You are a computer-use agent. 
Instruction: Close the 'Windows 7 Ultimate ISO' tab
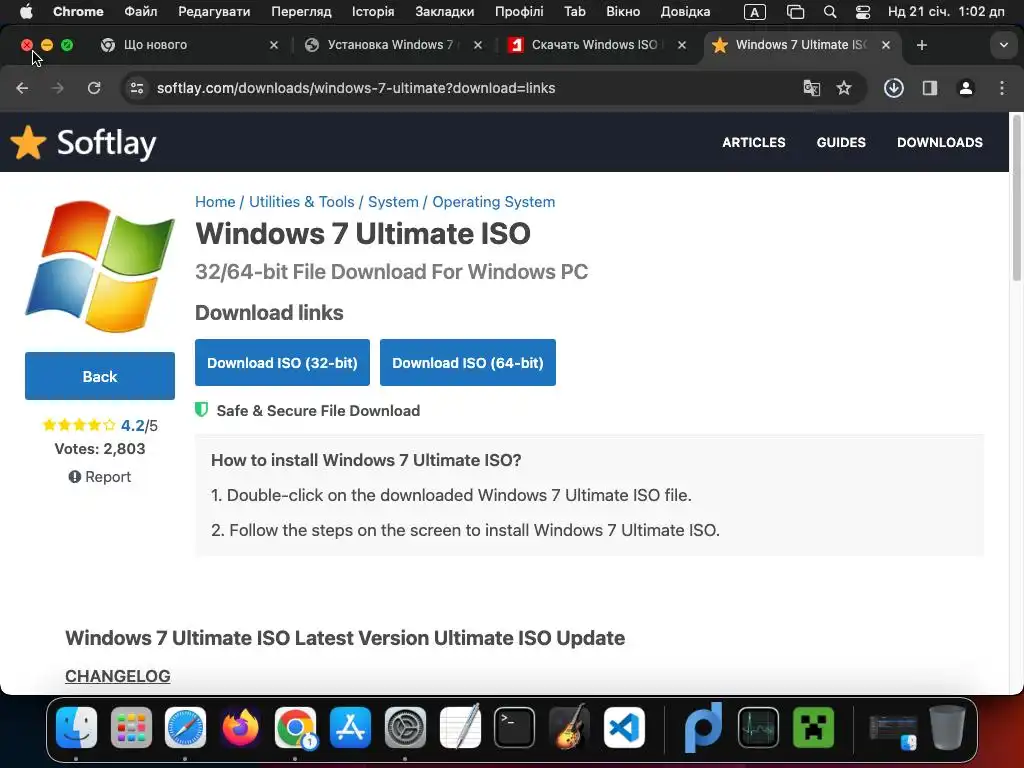point(886,45)
